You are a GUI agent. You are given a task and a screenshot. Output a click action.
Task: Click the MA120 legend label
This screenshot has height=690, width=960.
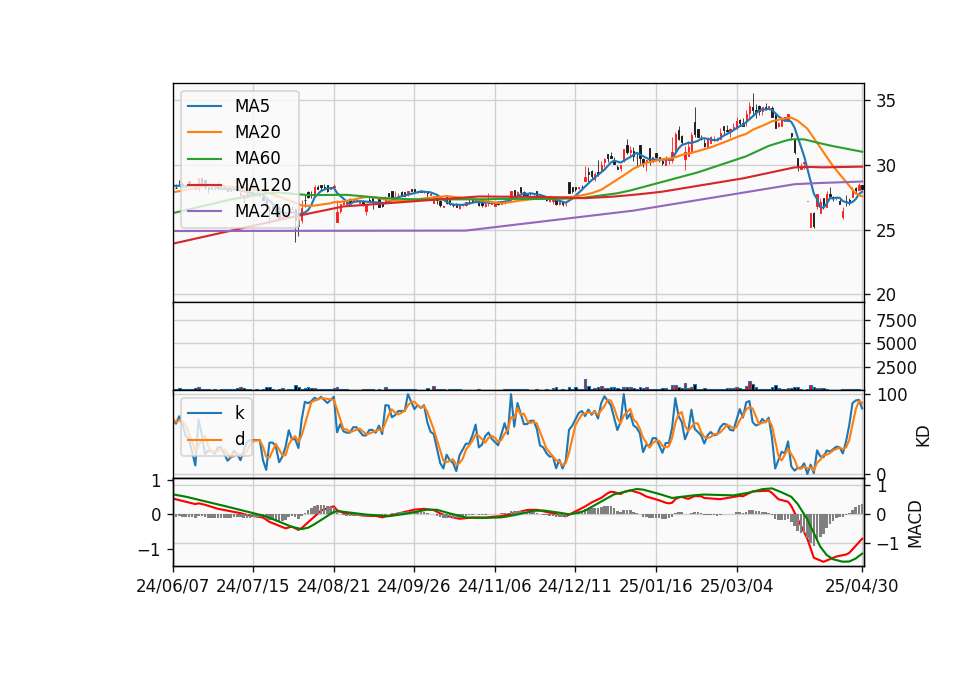[263, 184]
